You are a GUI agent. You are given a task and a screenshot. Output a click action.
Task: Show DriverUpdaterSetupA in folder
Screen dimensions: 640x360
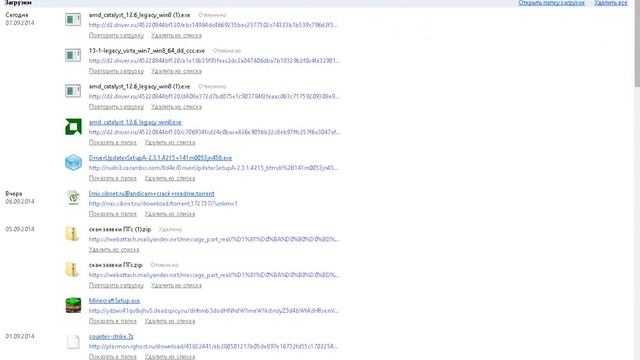click(x=113, y=178)
